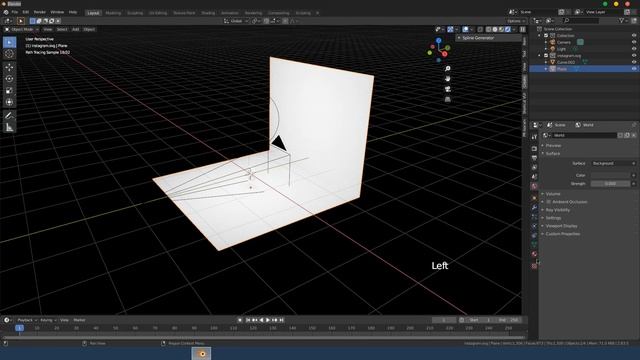Click the outliner search field
This screenshot has width=640, height=360.
tap(581, 20)
